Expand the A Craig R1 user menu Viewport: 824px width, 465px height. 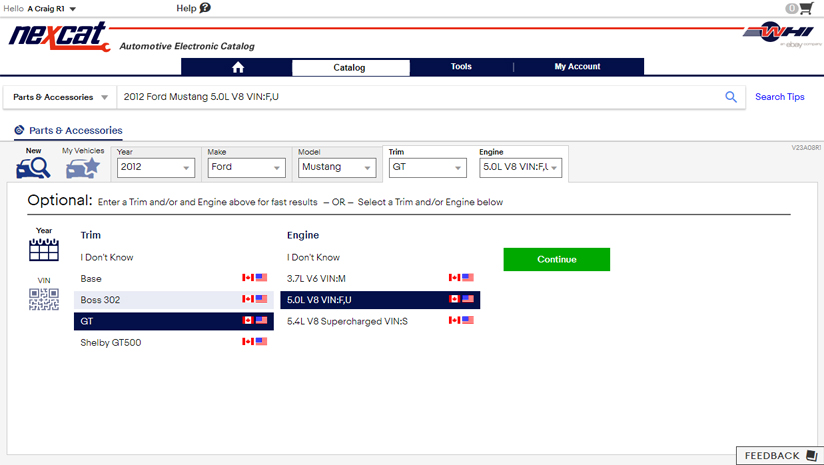[x=52, y=9]
